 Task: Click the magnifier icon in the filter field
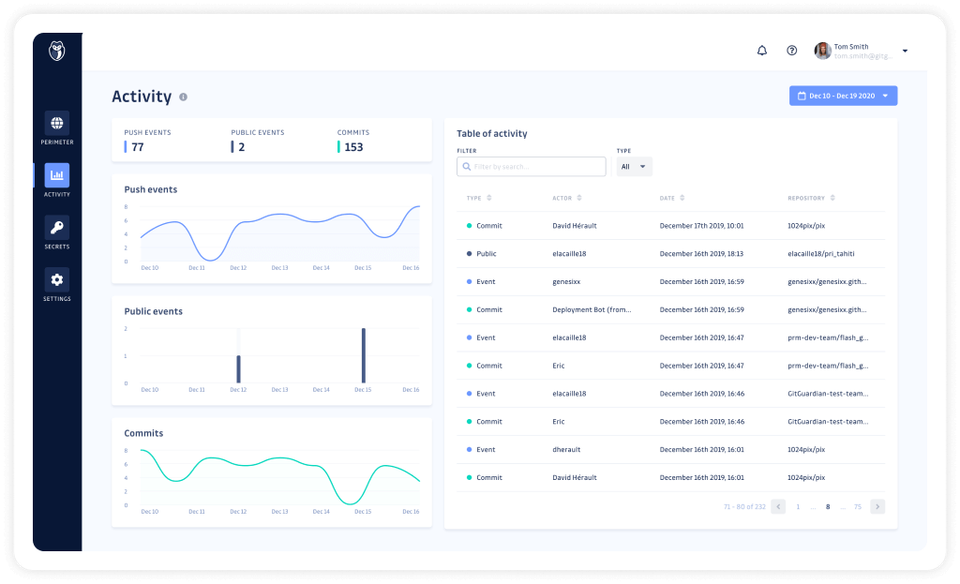(466, 166)
